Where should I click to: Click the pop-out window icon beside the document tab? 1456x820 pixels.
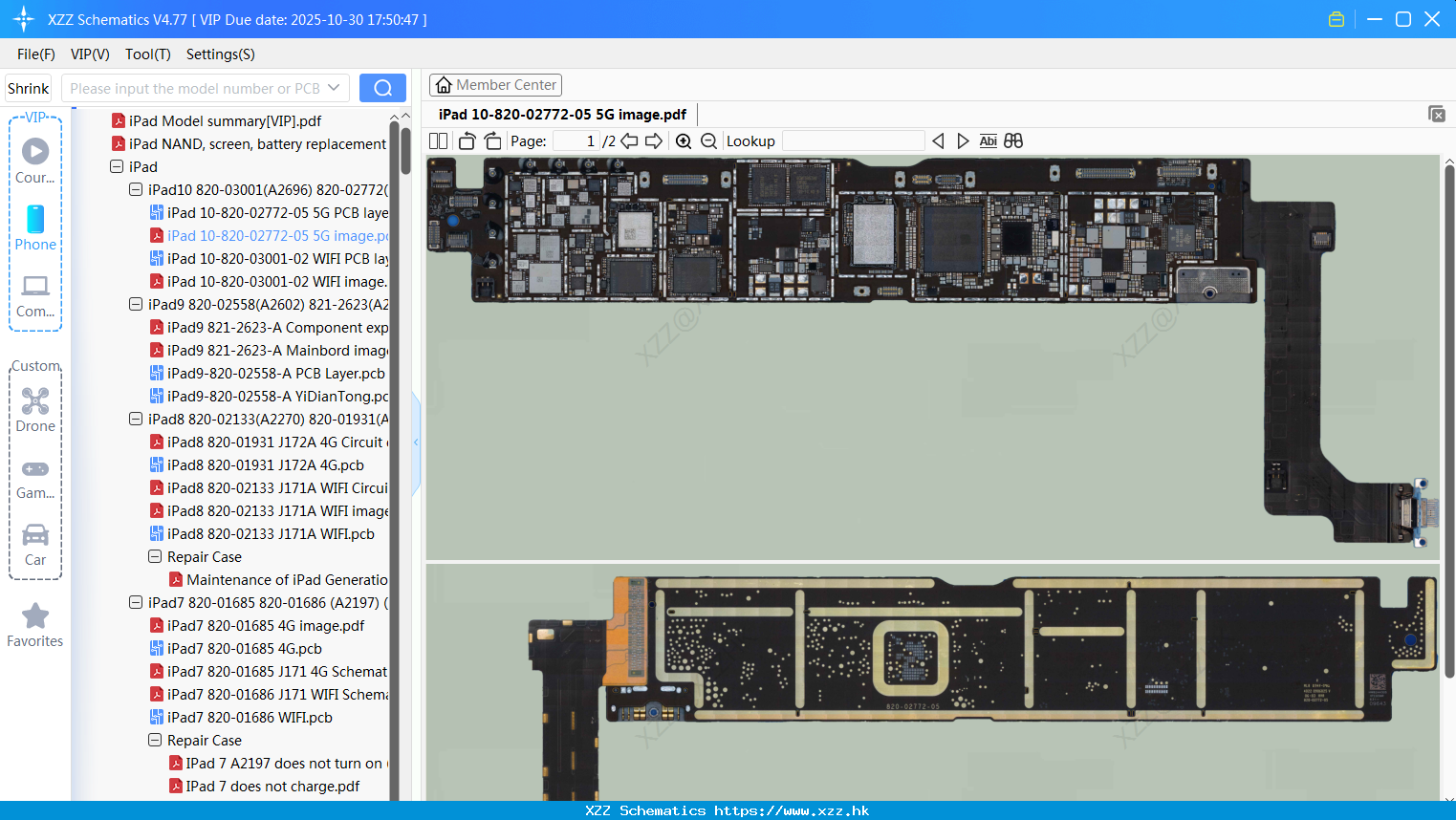tap(1436, 114)
